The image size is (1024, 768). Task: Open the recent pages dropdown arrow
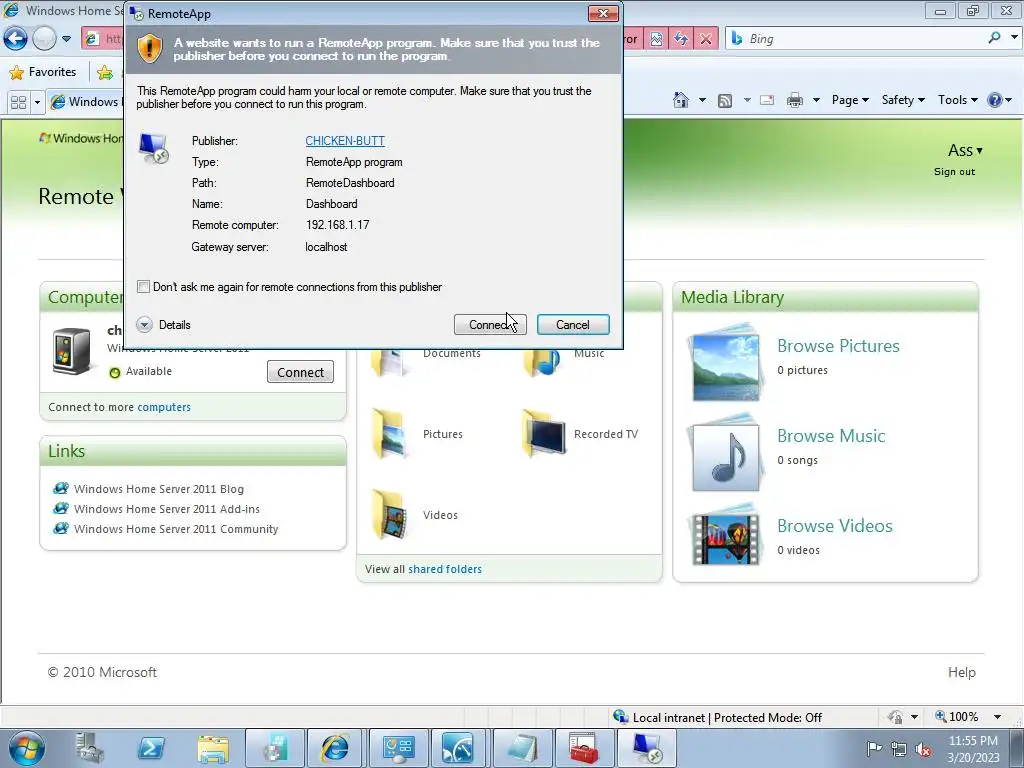67,39
